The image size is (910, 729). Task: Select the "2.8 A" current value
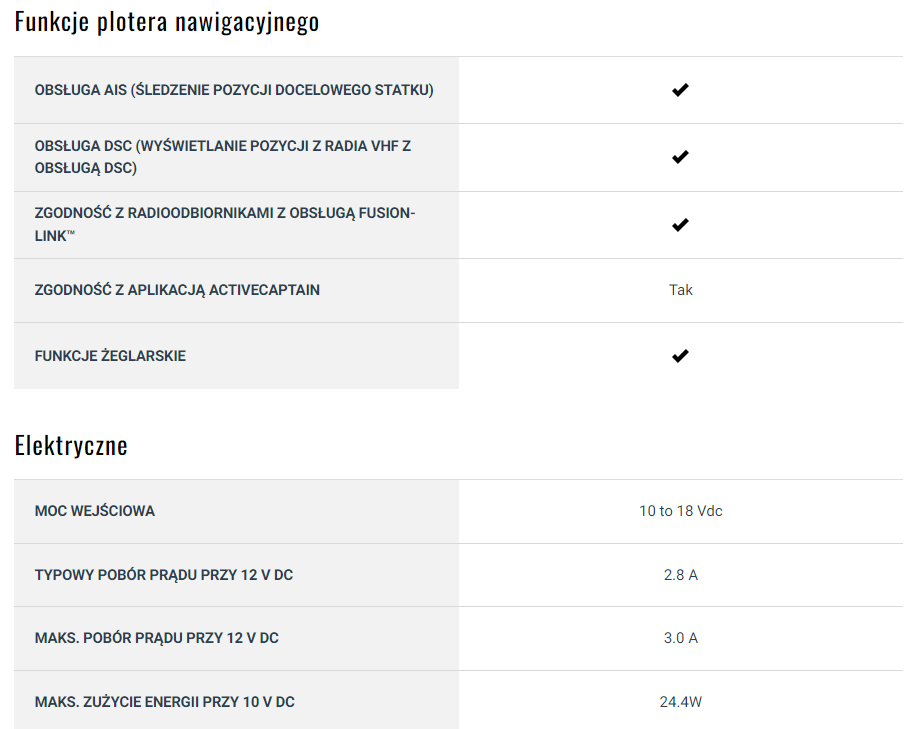point(681,575)
